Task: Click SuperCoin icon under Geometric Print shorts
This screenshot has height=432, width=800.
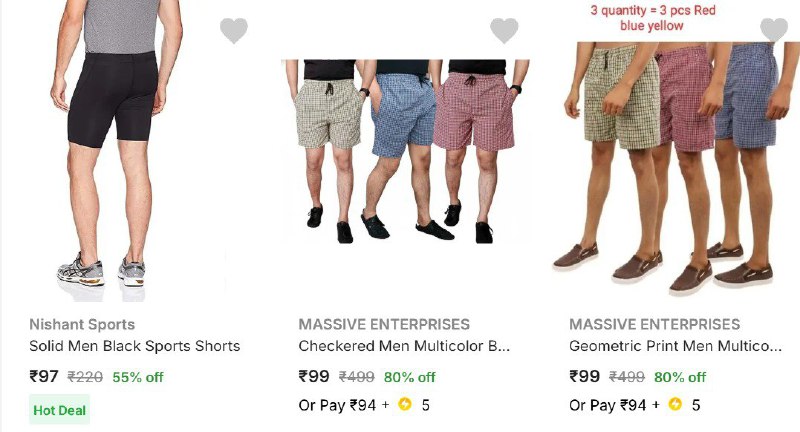Action: click(x=675, y=404)
